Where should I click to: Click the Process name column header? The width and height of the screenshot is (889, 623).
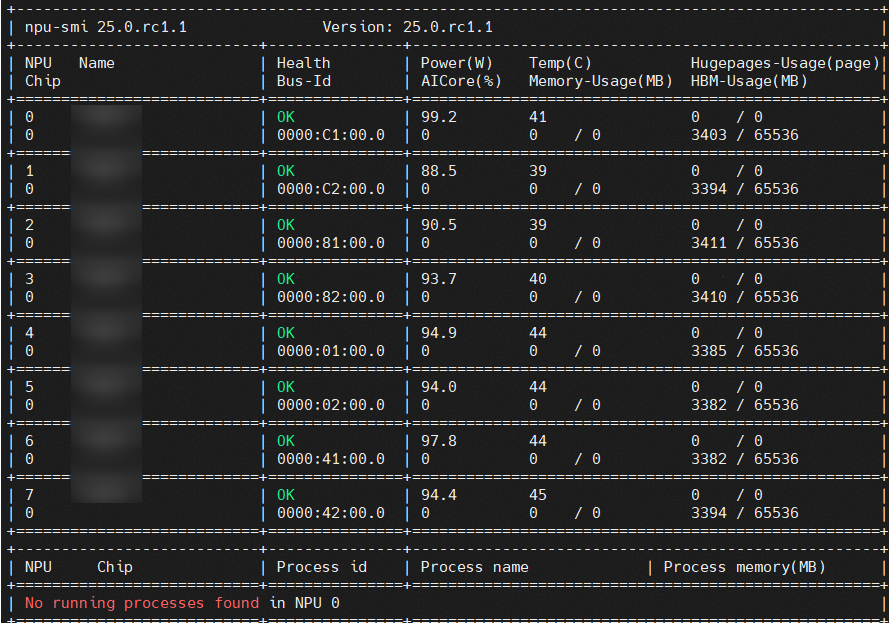point(474,567)
